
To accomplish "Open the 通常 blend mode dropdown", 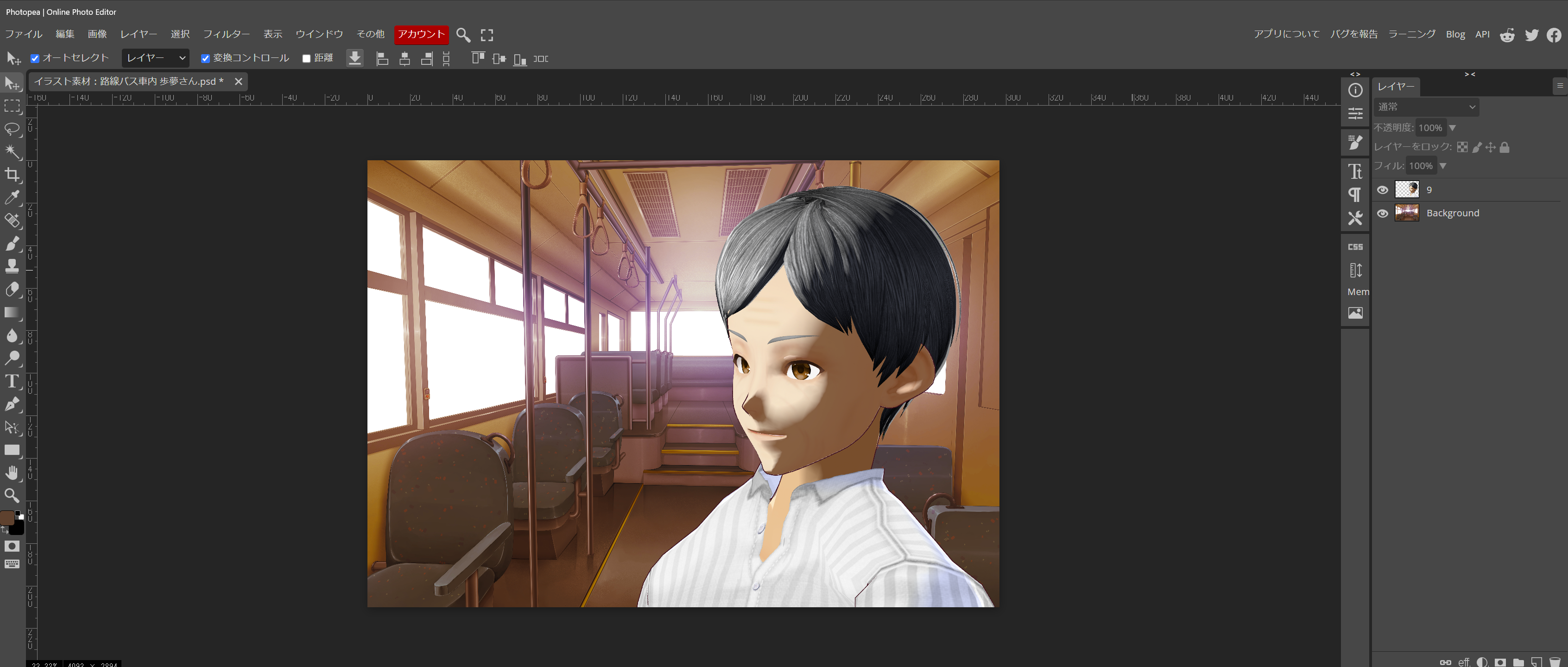I will tap(1426, 107).
